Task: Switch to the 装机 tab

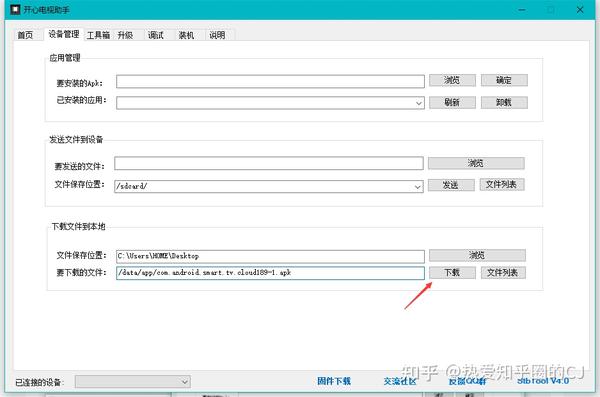Action: coord(186,35)
